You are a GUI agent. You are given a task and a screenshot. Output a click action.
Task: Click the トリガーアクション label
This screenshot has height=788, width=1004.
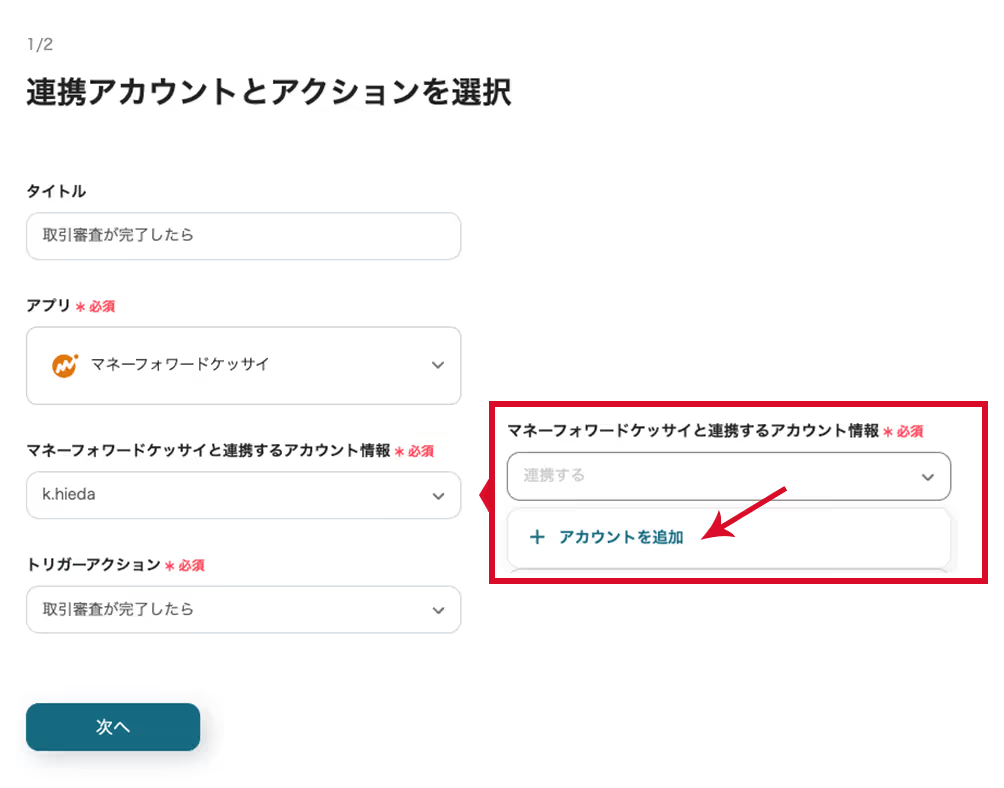(x=93, y=565)
